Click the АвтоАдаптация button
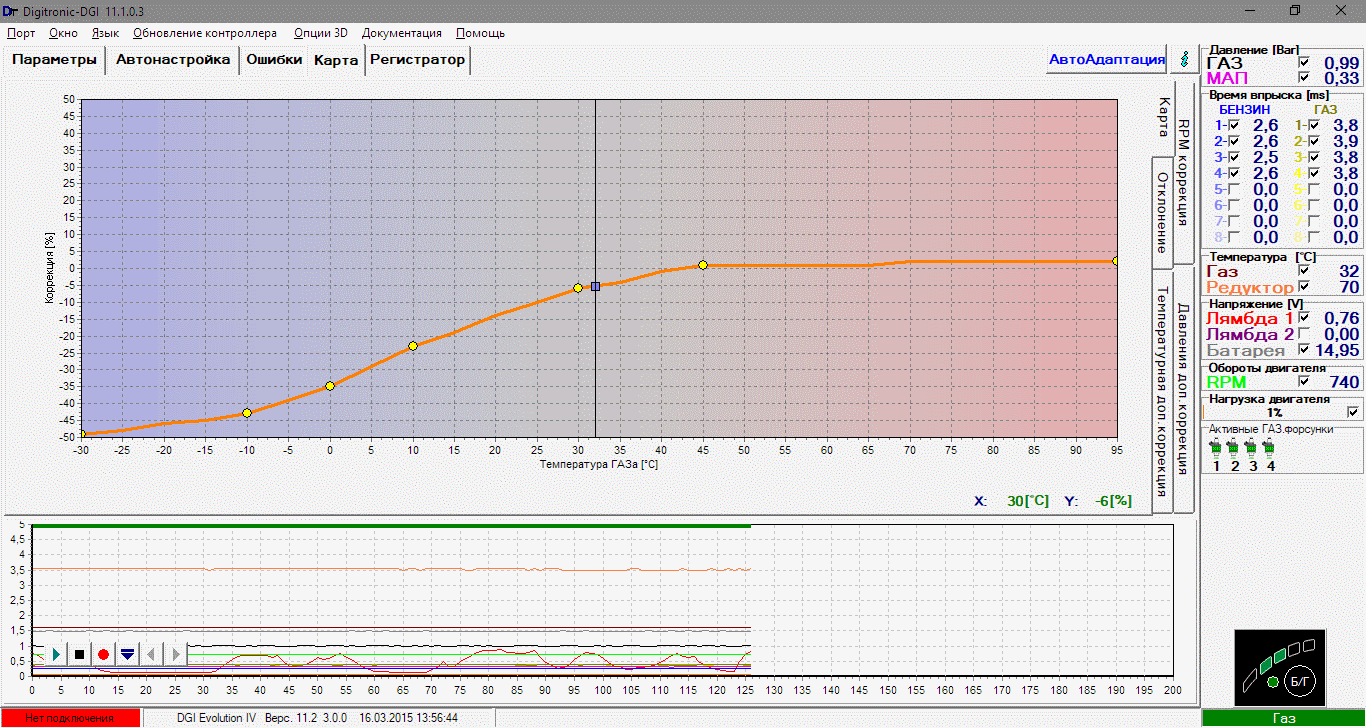Screen dimensions: 1366x728 (x=1107, y=60)
